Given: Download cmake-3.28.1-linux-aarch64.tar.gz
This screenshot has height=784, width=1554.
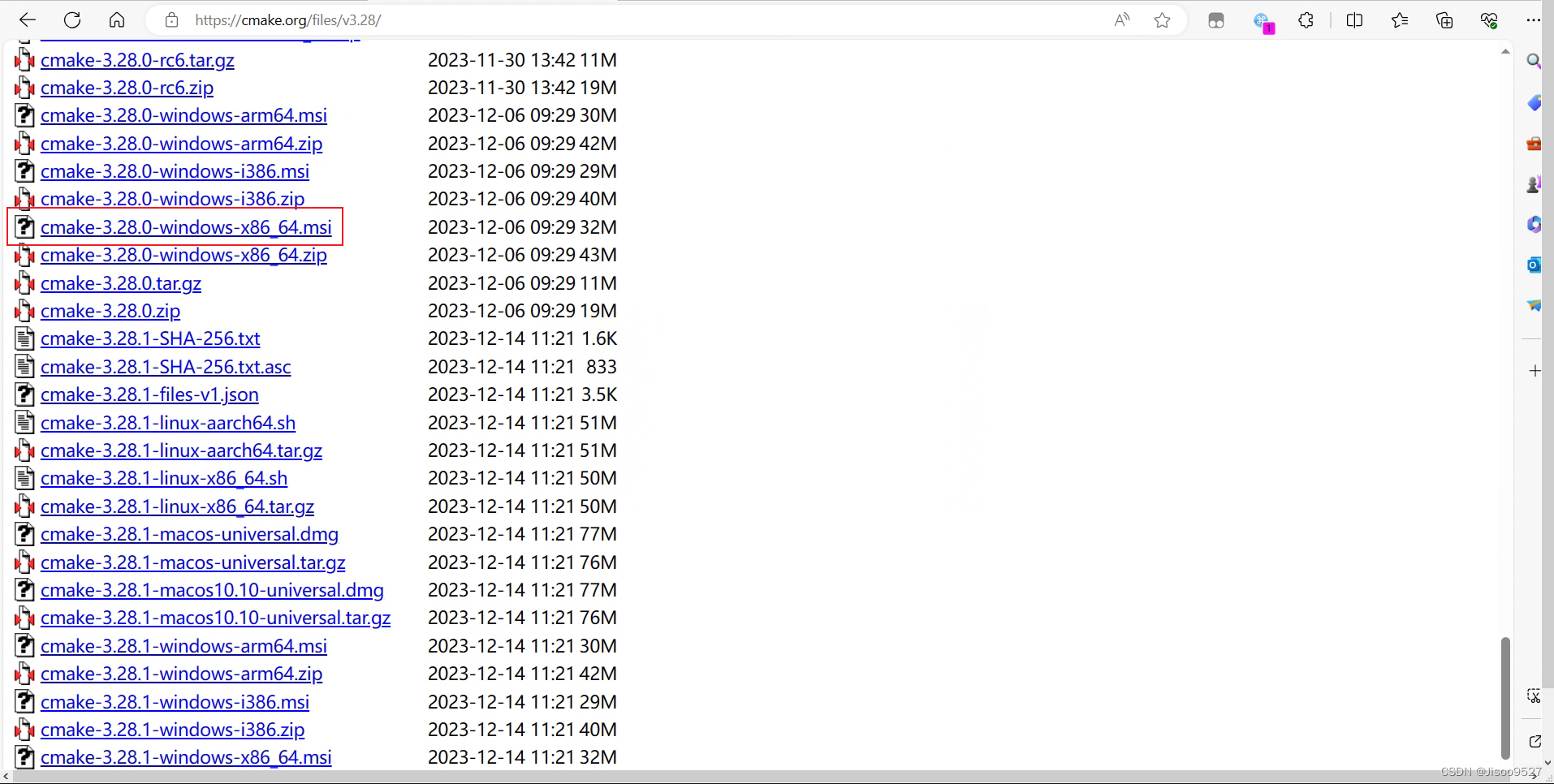Looking at the screenshot, I should (x=181, y=450).
